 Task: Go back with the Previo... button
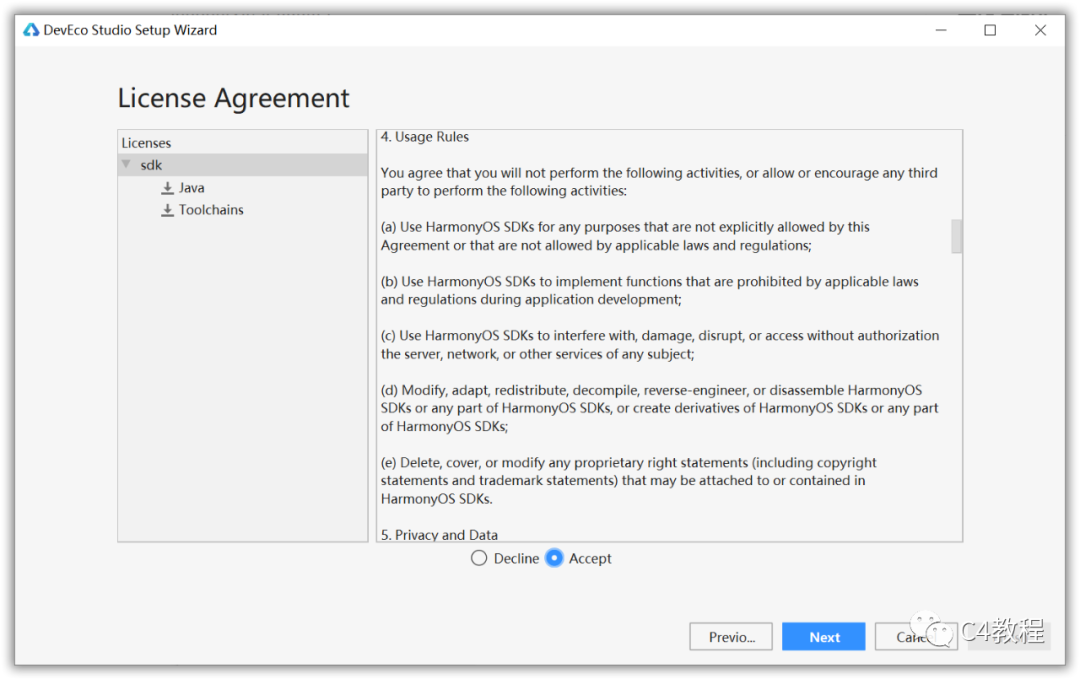tap(731, 637)
